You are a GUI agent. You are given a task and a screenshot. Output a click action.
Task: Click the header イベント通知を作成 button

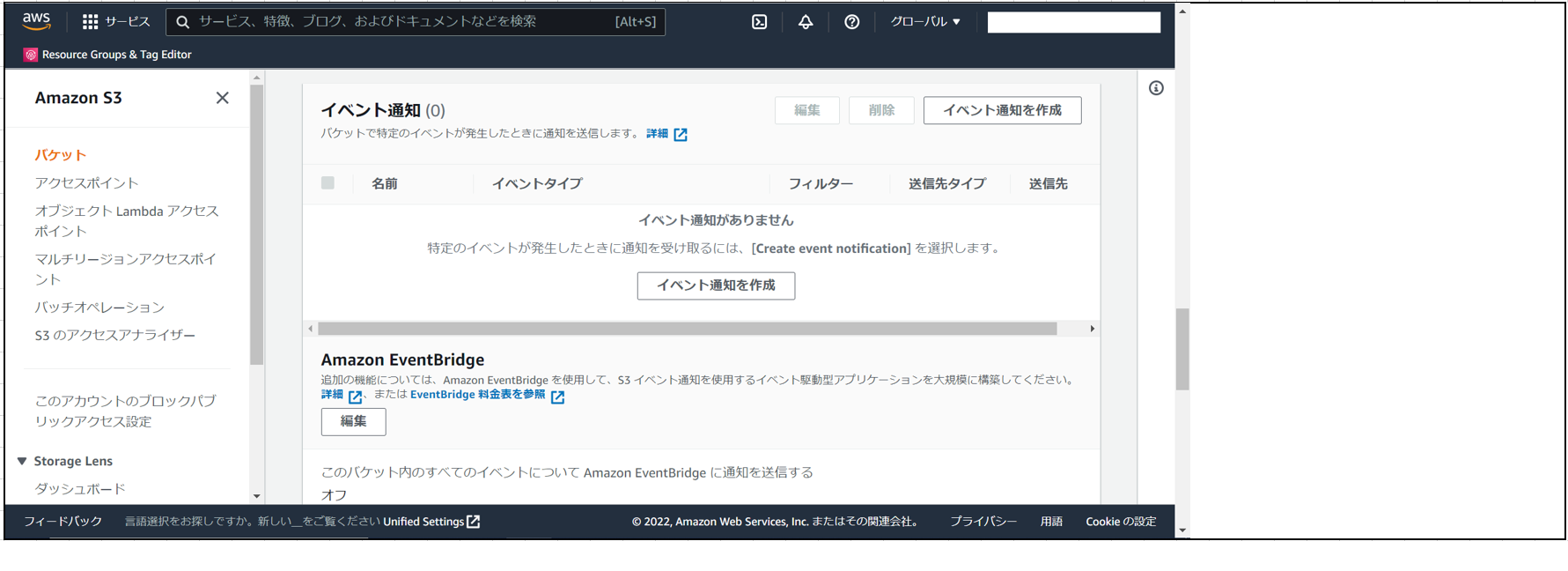point(1002,110)
